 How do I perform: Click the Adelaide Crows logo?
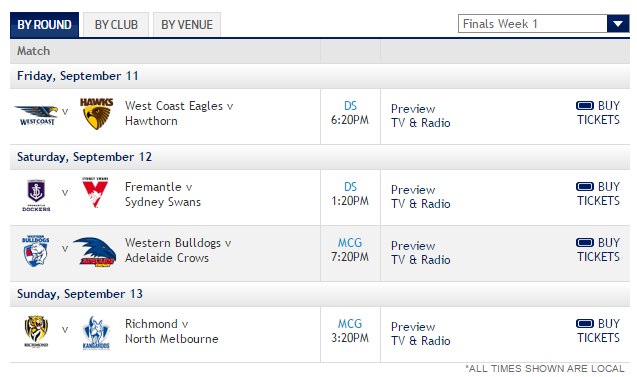[95, 252]
